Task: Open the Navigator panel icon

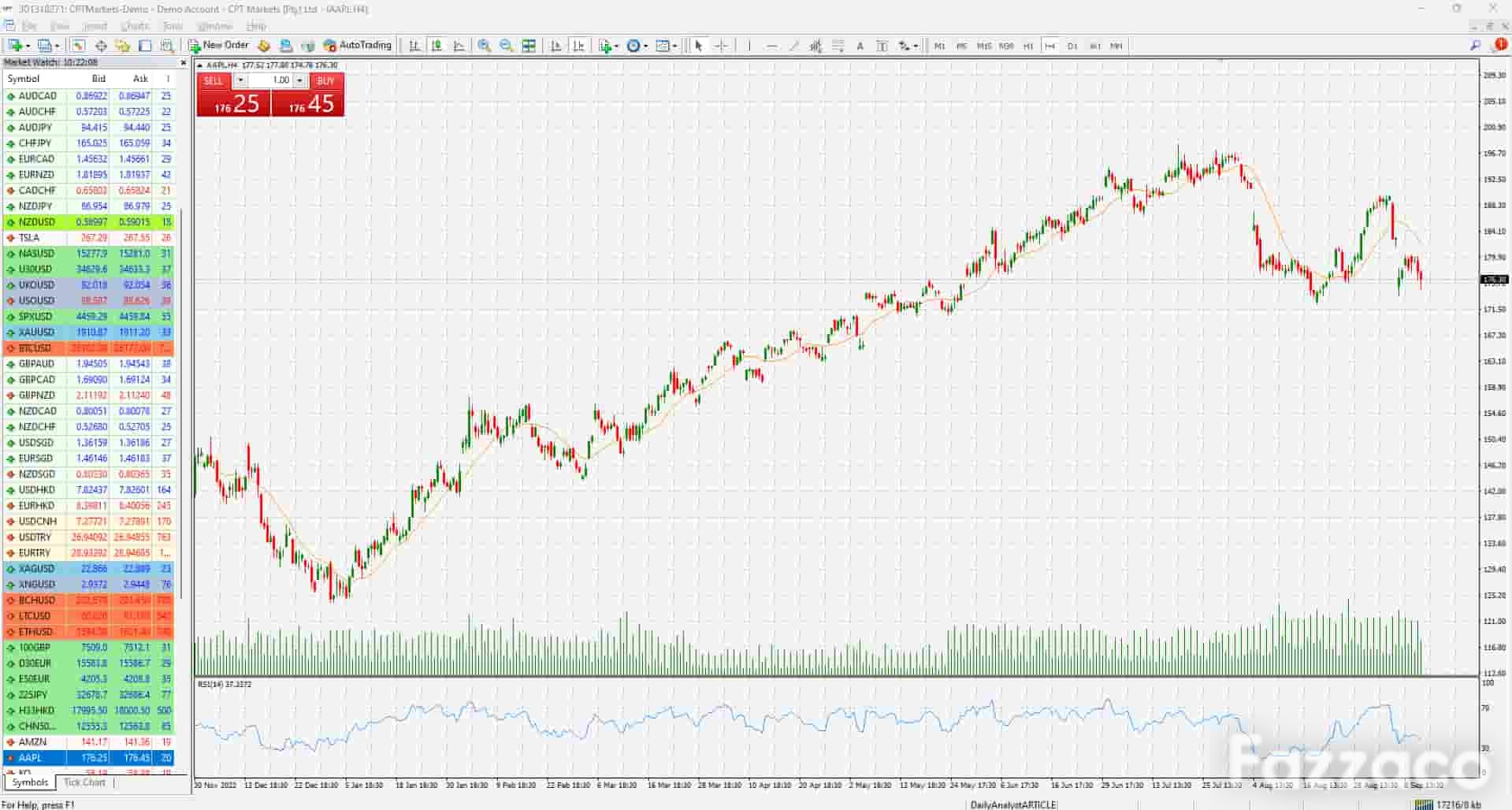Action: coord(123,46)
